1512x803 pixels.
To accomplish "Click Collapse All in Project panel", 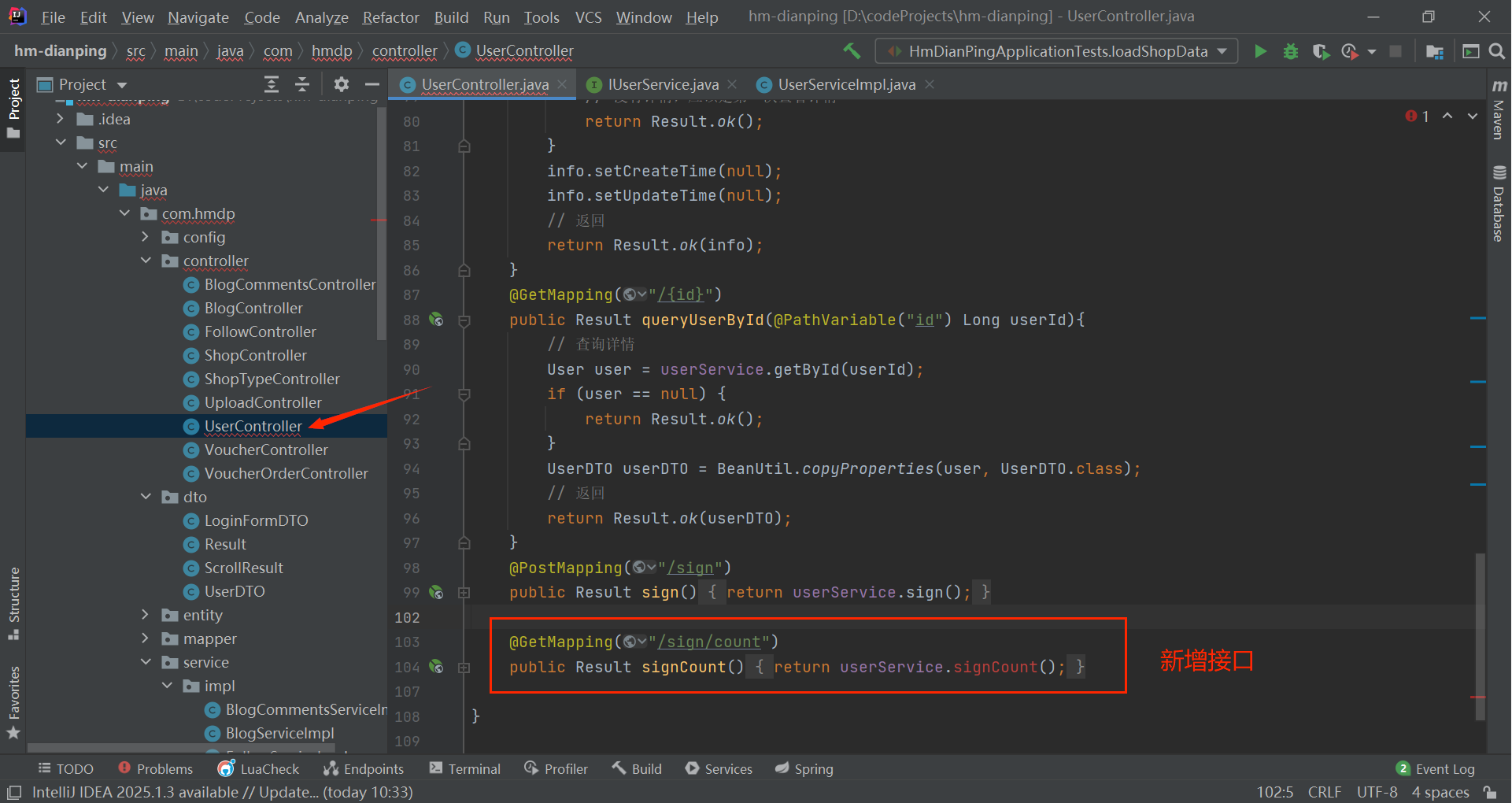I will 302,84.
